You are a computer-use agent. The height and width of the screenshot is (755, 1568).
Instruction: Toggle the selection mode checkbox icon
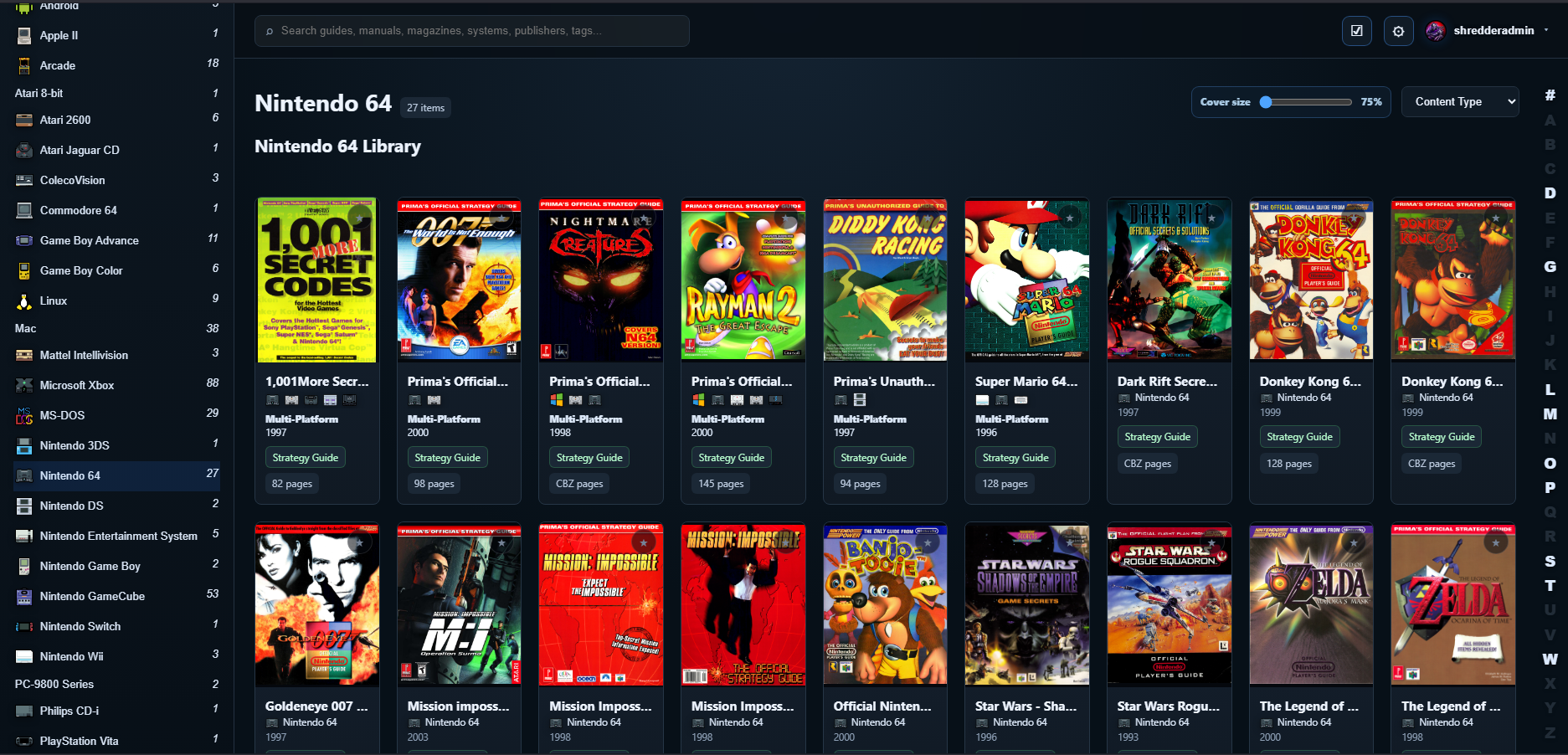(1356, 31)
